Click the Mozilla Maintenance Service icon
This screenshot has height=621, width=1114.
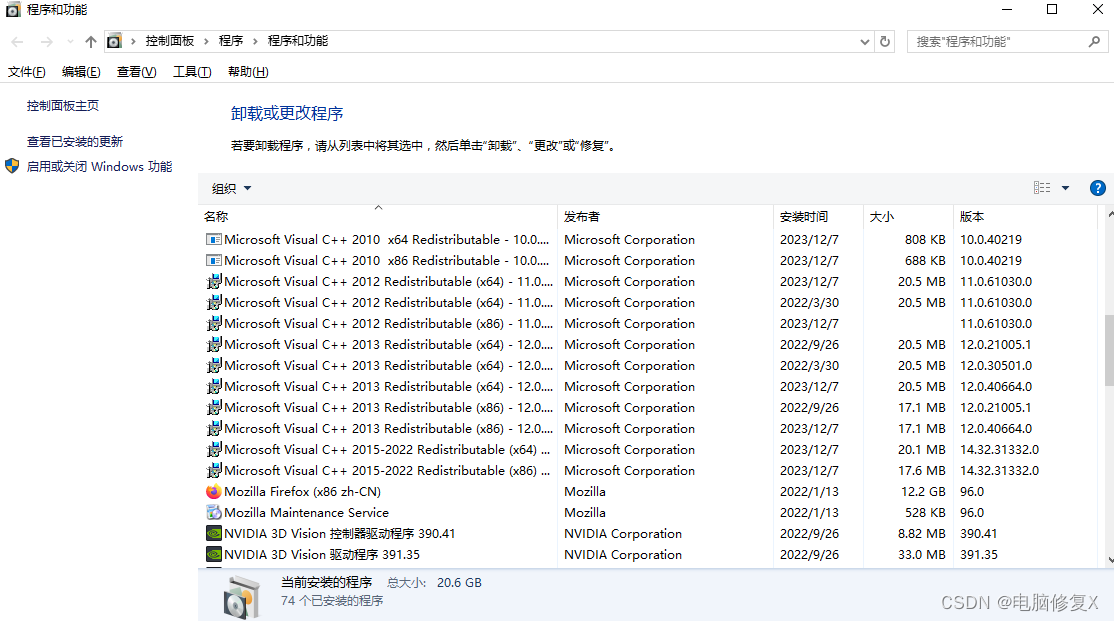point(213,512)
